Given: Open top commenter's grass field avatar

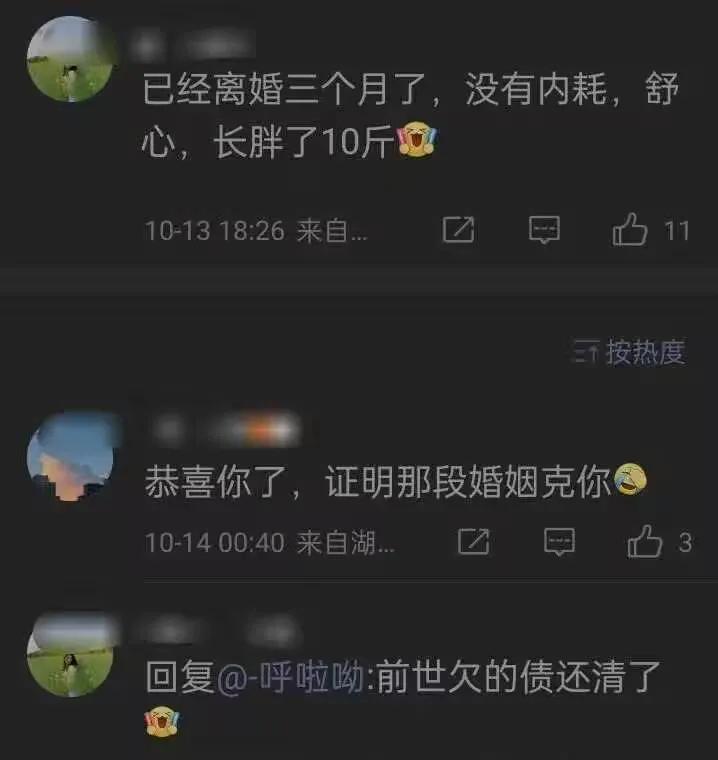Looking at the screenshot, I should (71, 59).
